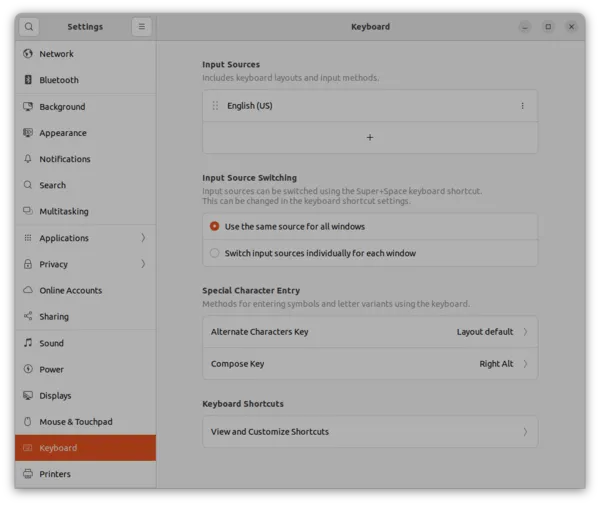600x505 pixels.
Task: Click the Alternate Characters Key label
Action: [259, 332]
